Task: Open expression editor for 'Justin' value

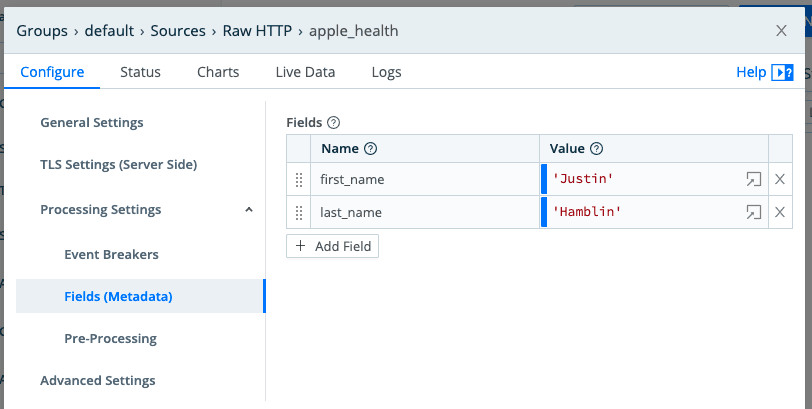Action: pos(752,180)
